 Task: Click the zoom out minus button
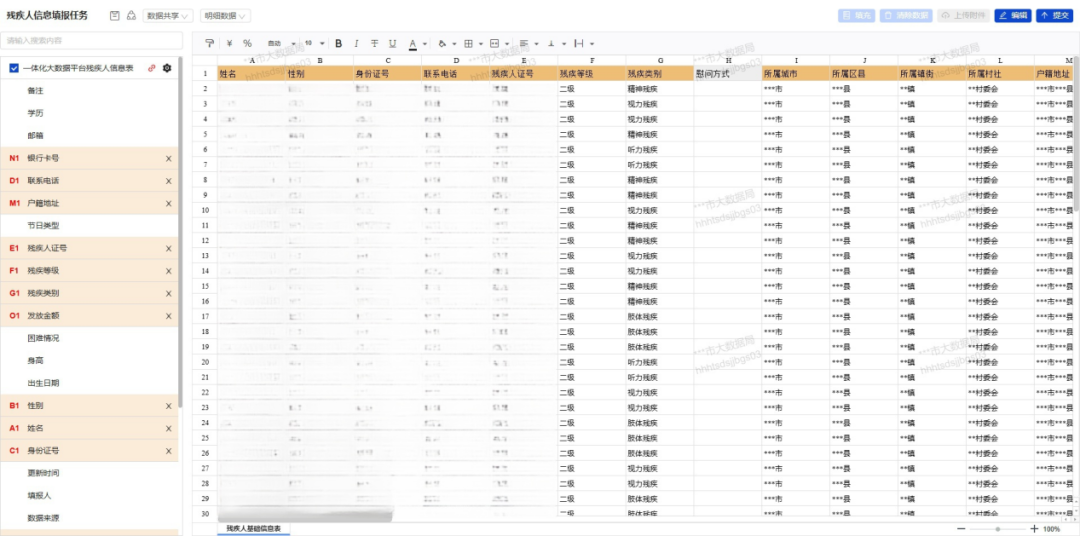pos(962,529)
